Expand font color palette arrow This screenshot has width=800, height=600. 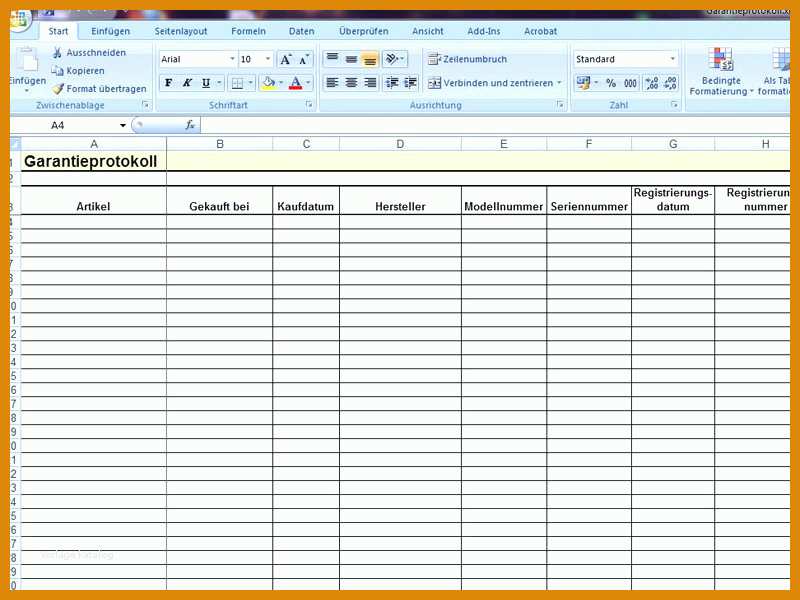(x=308, y=83)
